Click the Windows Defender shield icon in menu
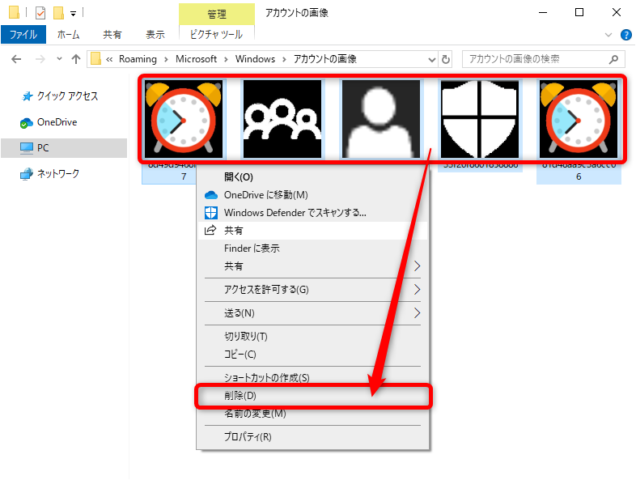Viewport: 636px width, 480px height. click(211, 213)
